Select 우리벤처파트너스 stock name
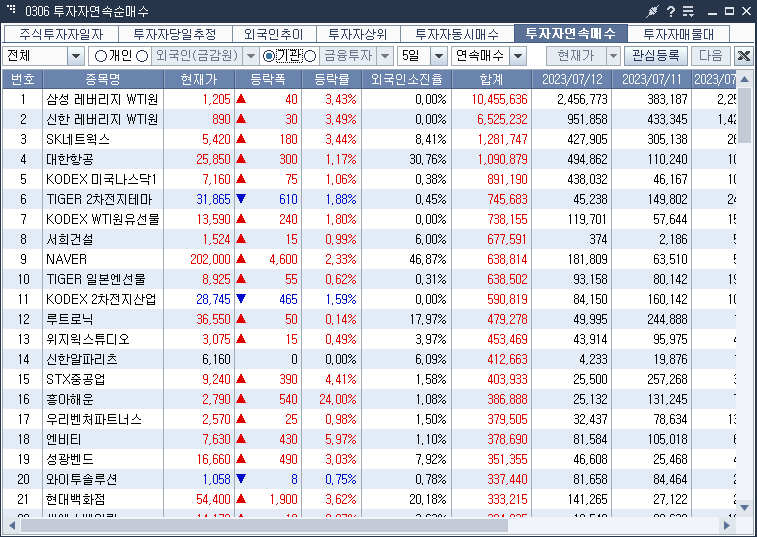The image size is (757, 537). (94, 419)
